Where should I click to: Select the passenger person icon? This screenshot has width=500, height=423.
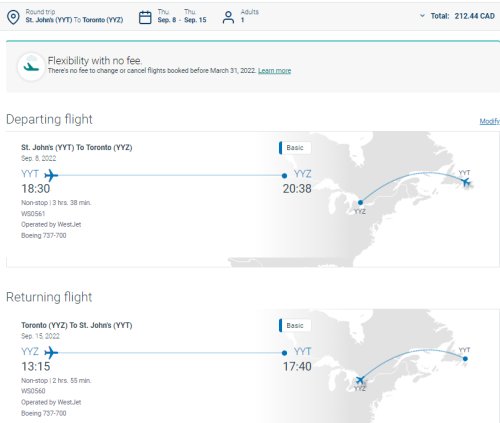click(228, 17)
